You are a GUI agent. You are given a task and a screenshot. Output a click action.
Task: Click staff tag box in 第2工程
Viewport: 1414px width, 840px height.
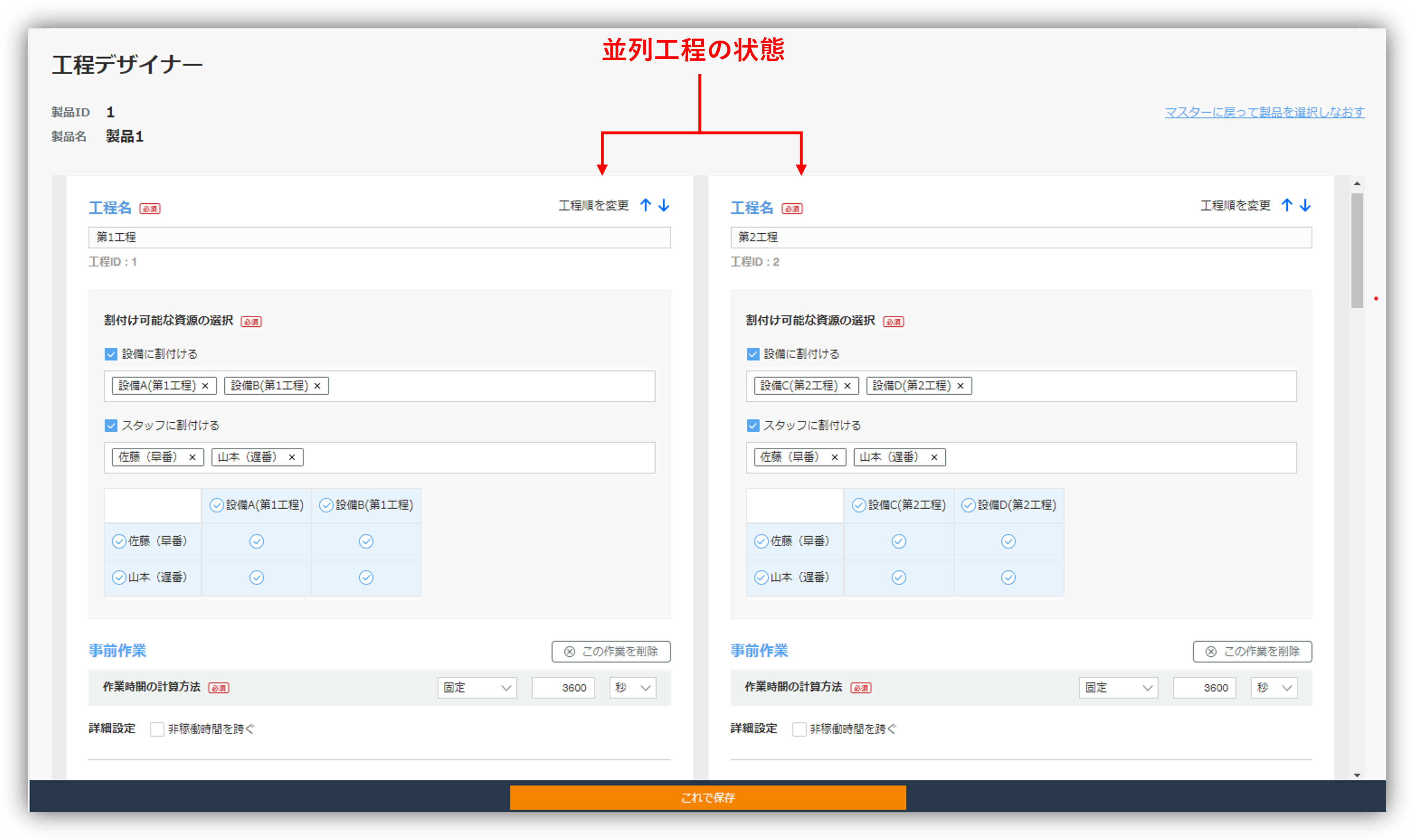coord(1021,458)
